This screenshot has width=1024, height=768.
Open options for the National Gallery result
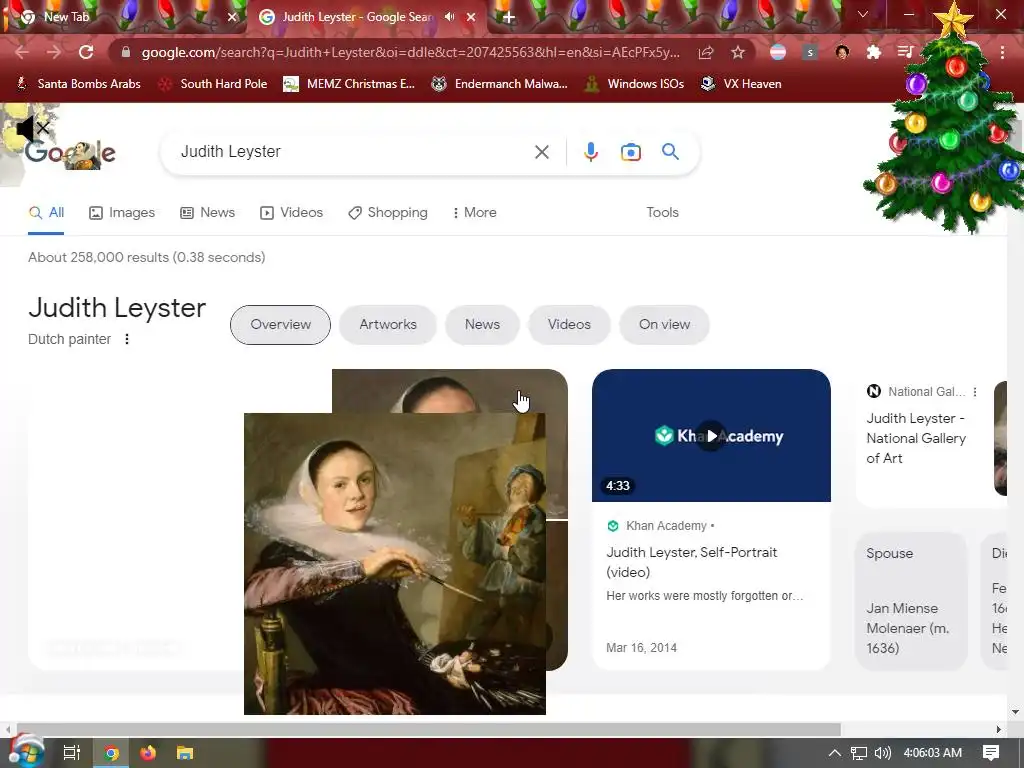(975, 392)
